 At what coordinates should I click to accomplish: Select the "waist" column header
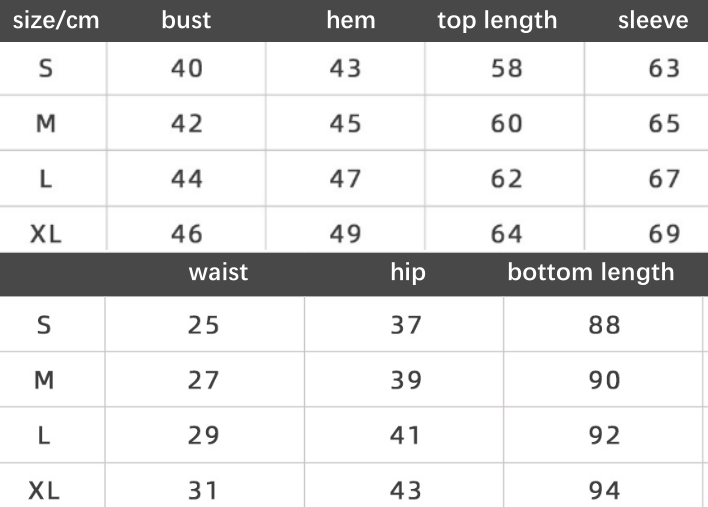click(218, 272)
